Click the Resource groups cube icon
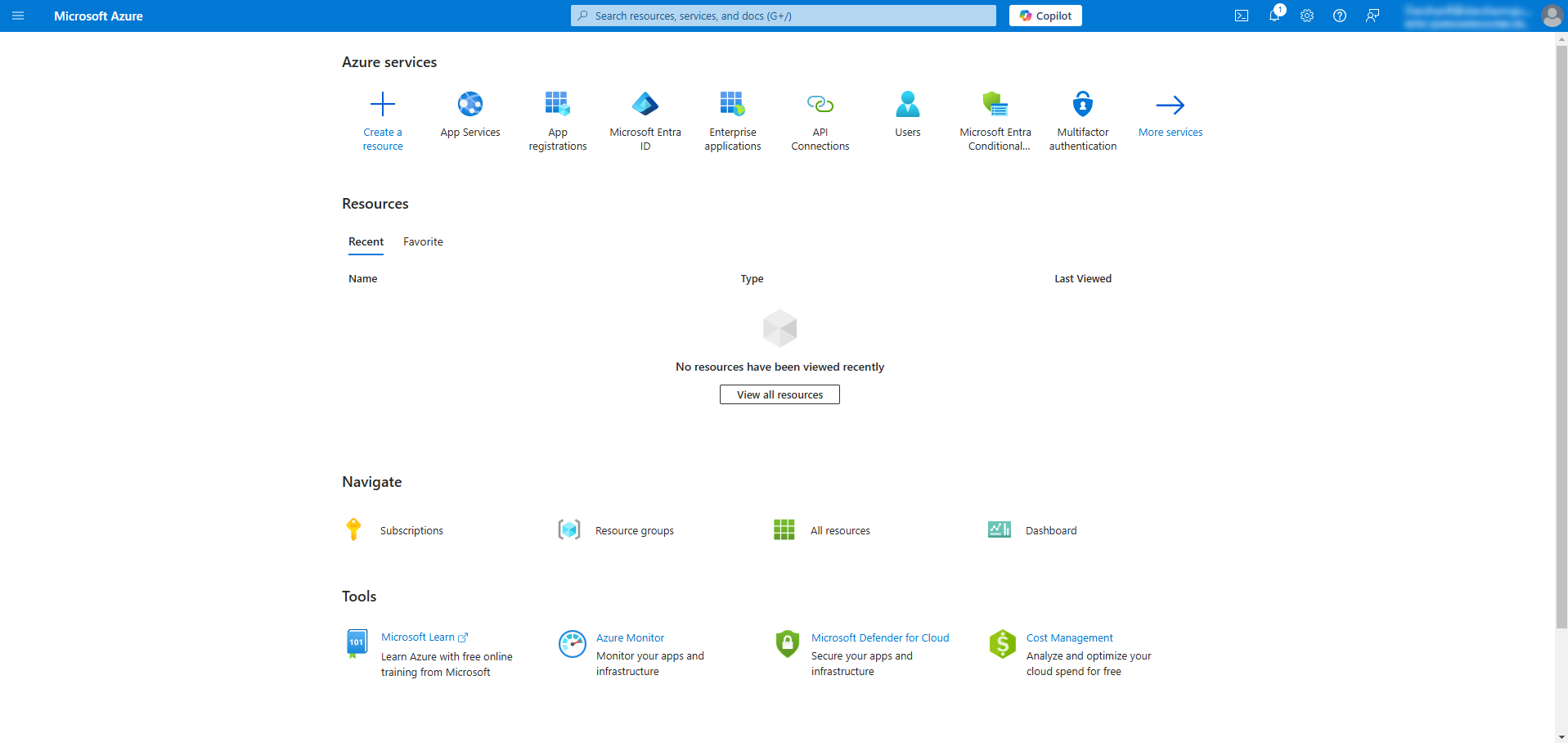This screenshot has height=743, width=1568. click(569, 529)
